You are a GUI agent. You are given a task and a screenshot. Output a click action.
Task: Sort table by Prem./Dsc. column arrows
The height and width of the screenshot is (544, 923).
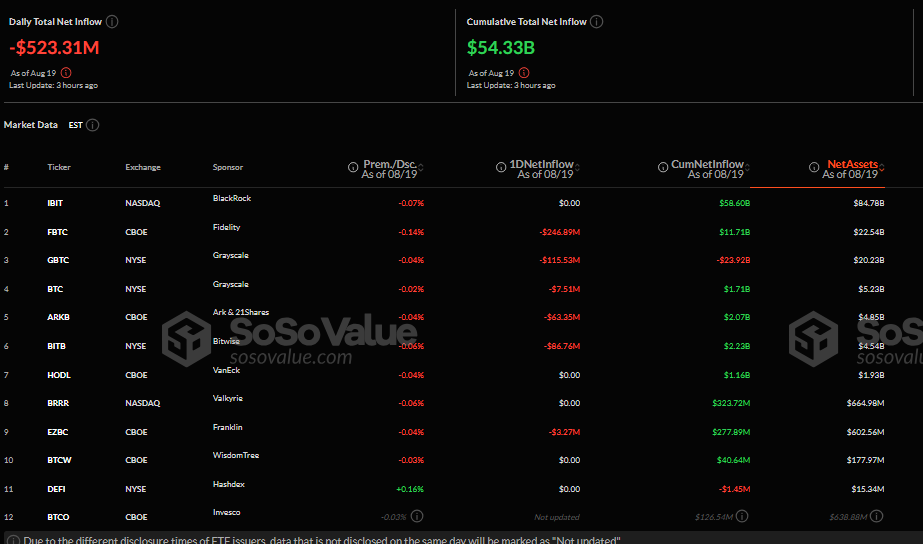coord(421,168)
